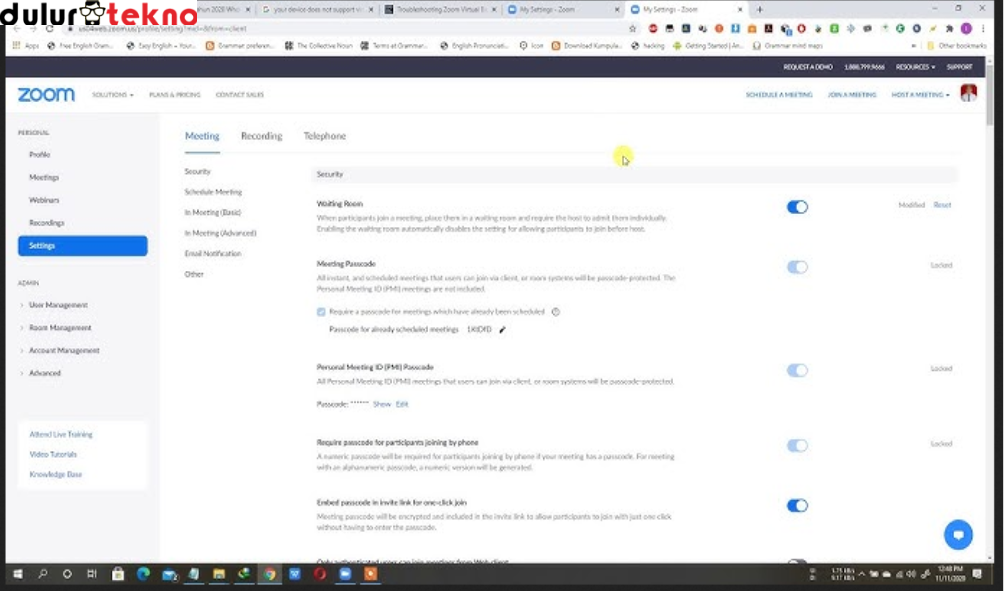Click the Zoom logo
This screenshot has height=591, width=1004.
click(x=46, y=95)
